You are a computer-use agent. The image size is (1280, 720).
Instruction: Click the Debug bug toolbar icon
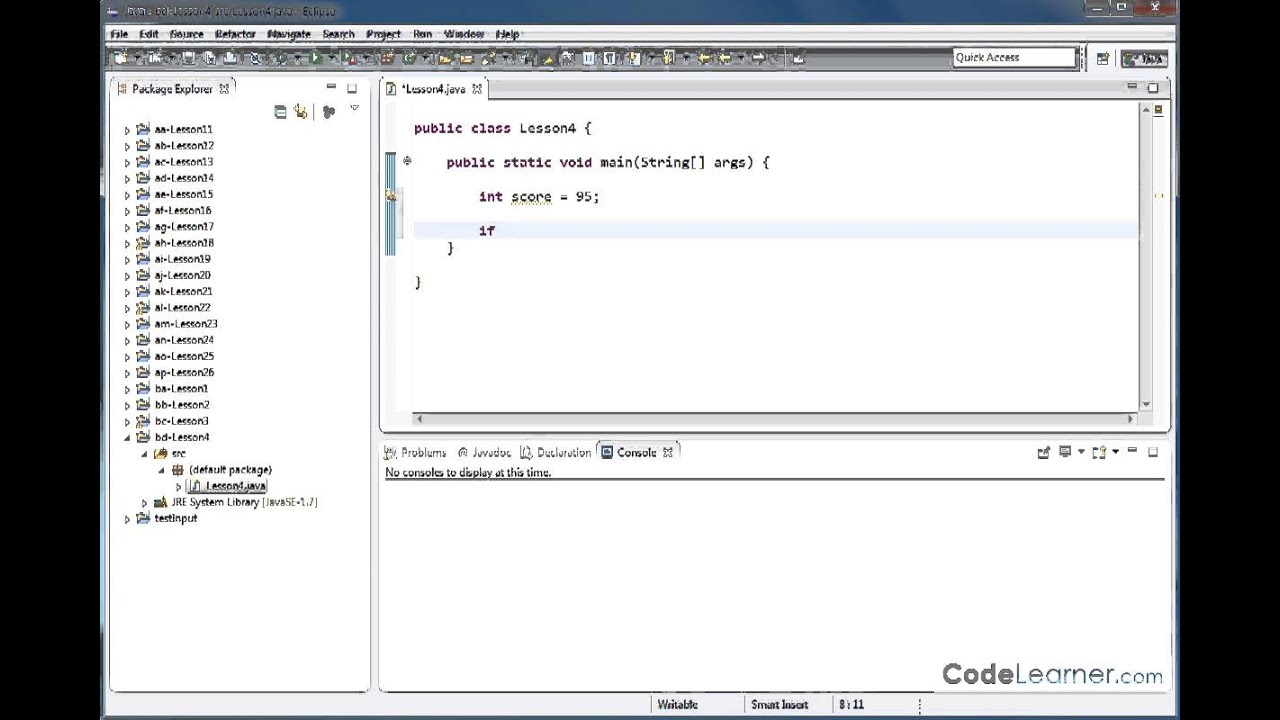pyautogui.click(x=280, y=58)
